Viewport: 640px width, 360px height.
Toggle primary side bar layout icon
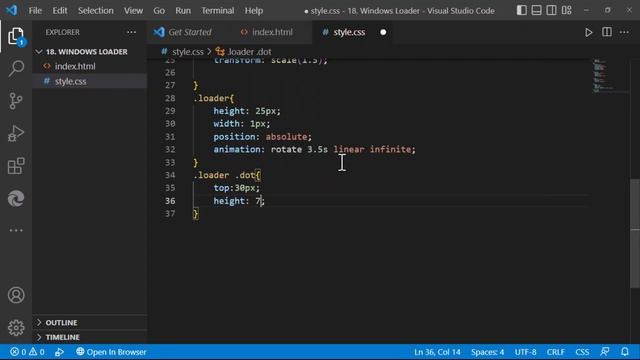click(521, 10)
